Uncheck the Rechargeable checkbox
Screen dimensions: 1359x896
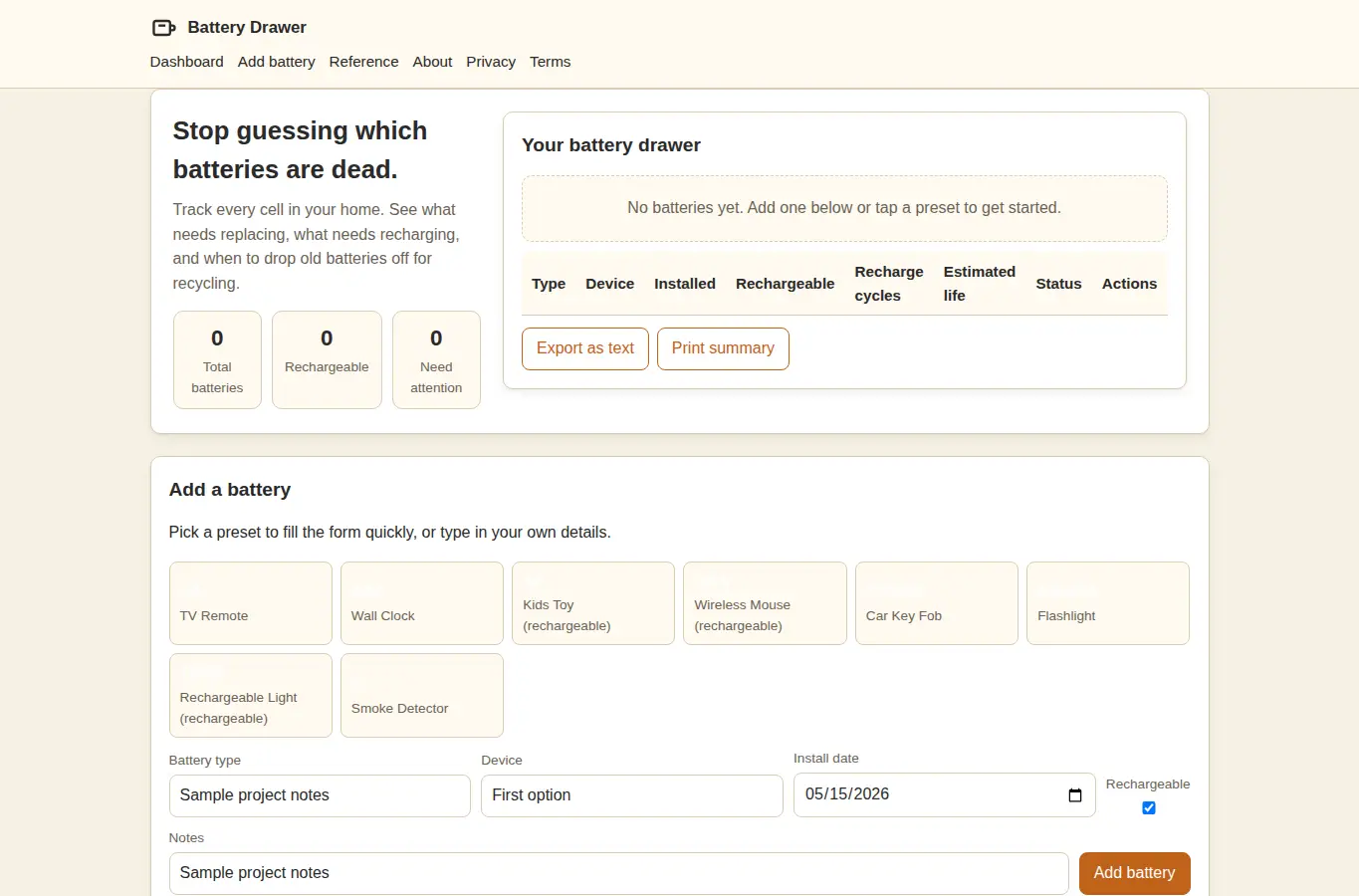[x=1149, y=807]
